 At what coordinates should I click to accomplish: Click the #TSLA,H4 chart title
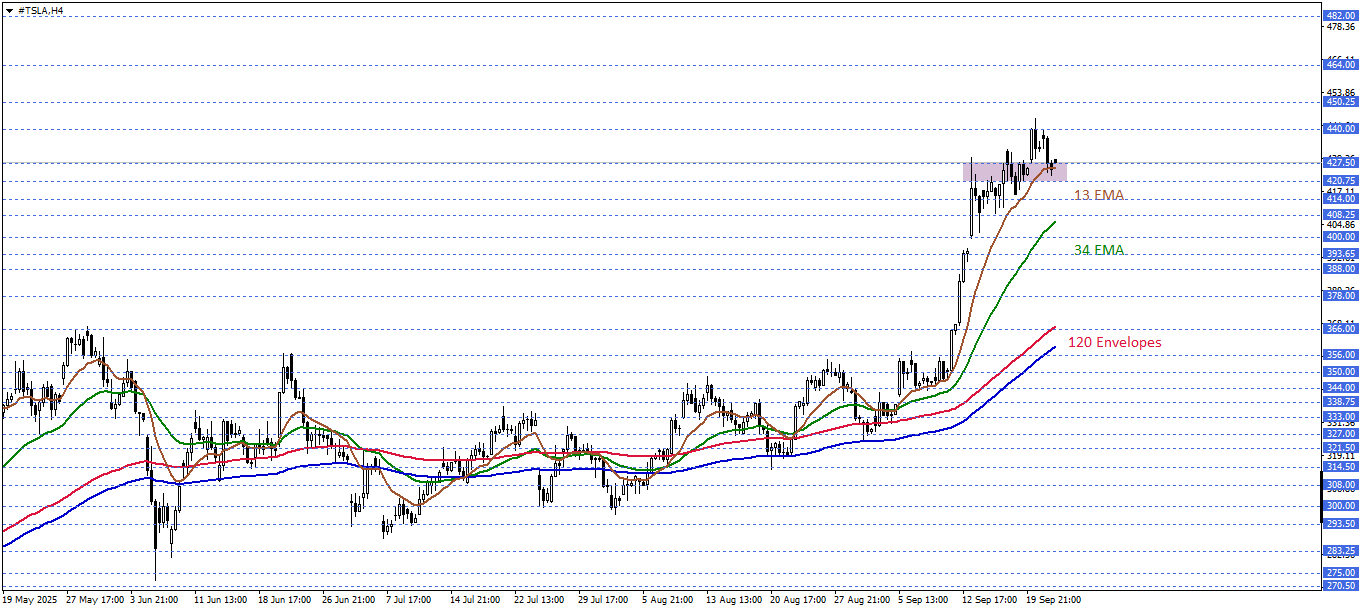[x=41, y=9]
